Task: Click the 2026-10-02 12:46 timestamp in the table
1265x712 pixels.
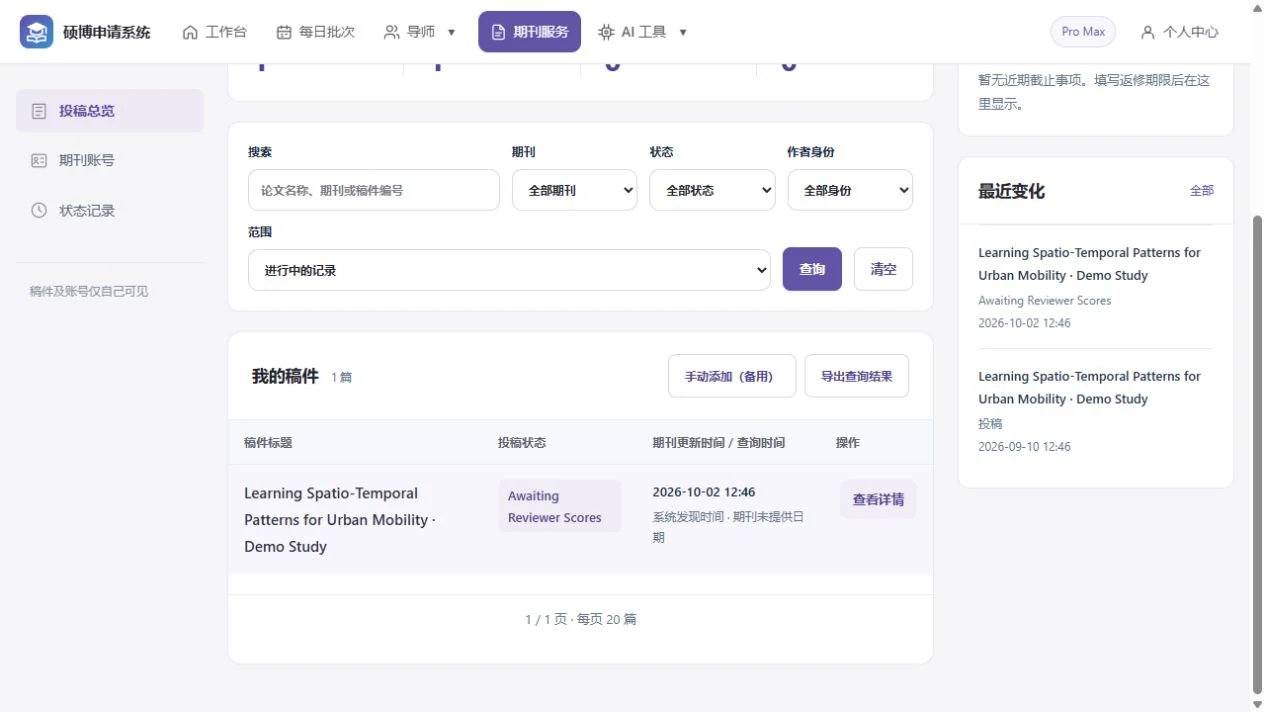Action: (x=704, y=492)
